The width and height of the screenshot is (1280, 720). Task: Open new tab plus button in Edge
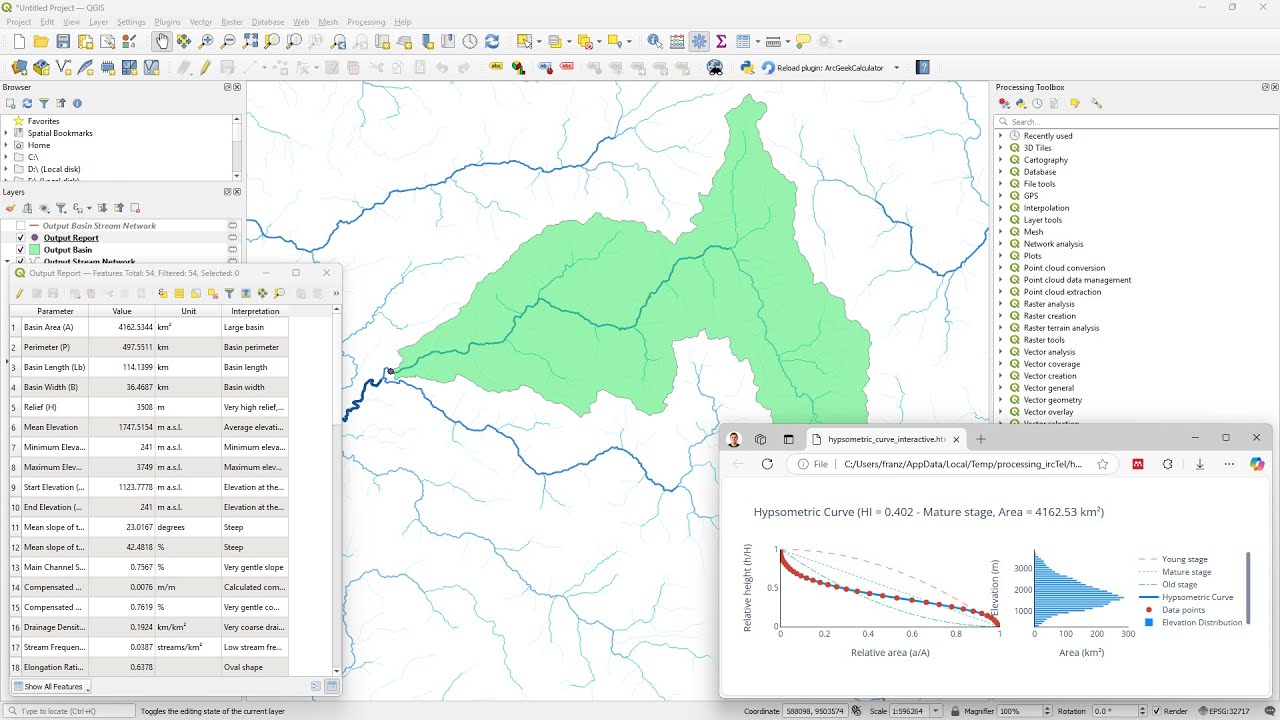981,439
